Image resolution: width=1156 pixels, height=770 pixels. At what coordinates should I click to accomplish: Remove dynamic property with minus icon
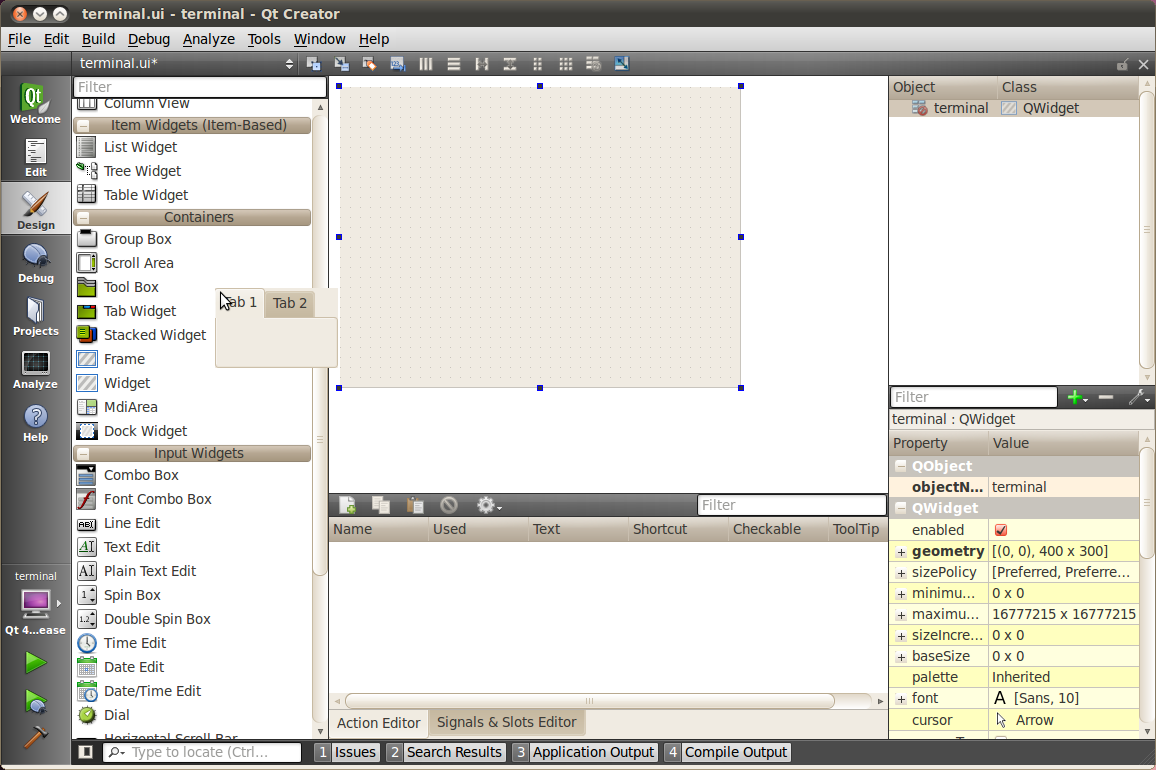click(x=1106, y=398)
